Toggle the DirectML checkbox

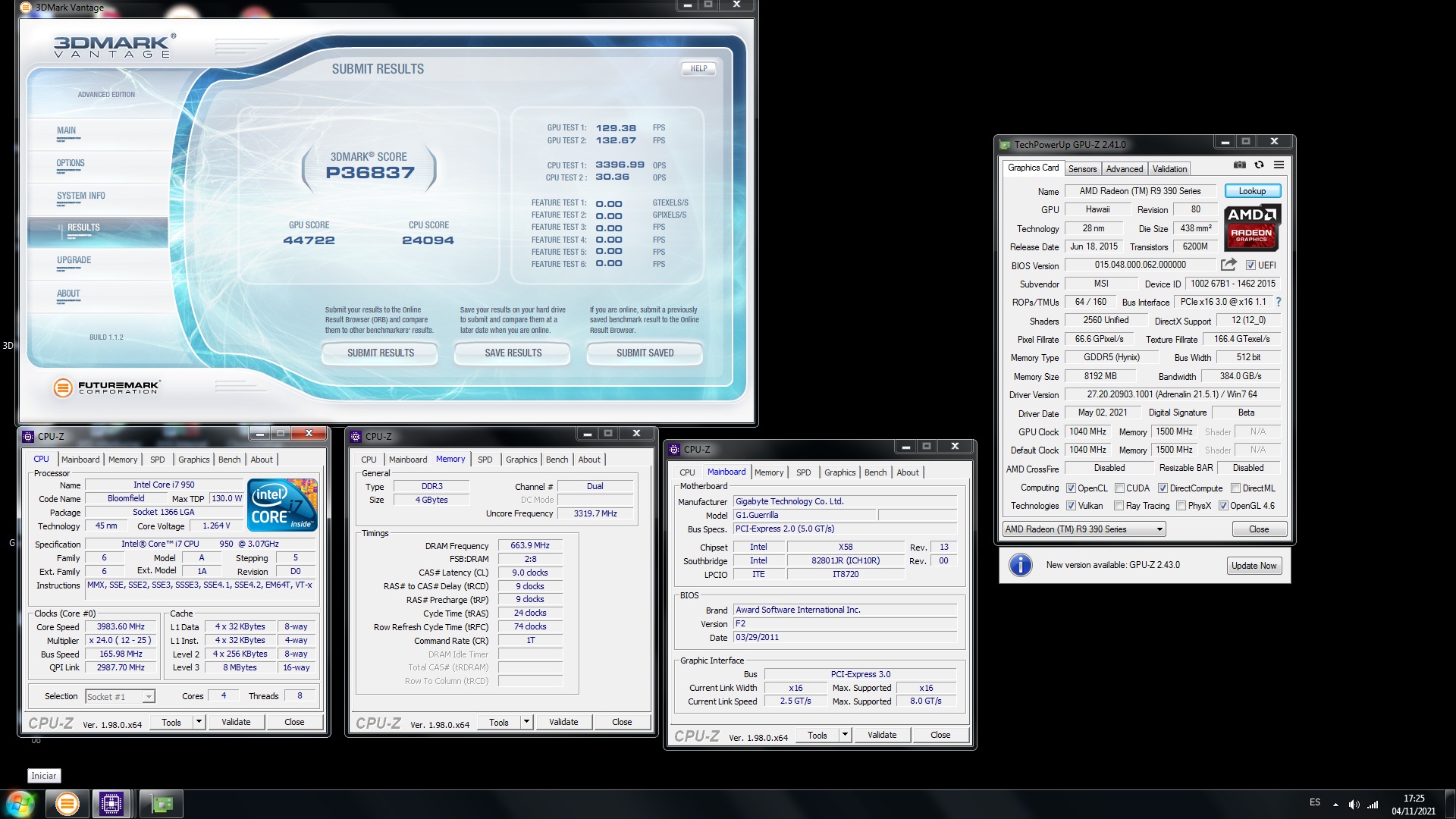coord(1235,488)
